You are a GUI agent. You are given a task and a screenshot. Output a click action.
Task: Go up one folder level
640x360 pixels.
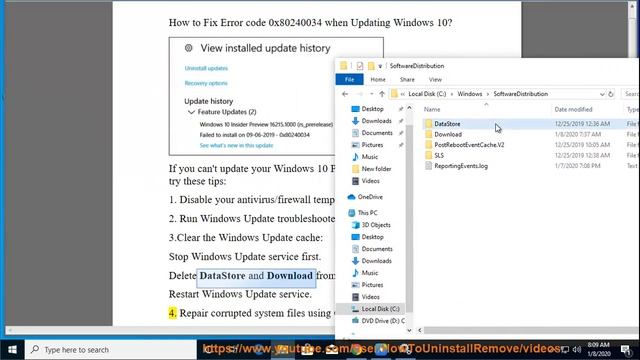(x=382, y=94)
